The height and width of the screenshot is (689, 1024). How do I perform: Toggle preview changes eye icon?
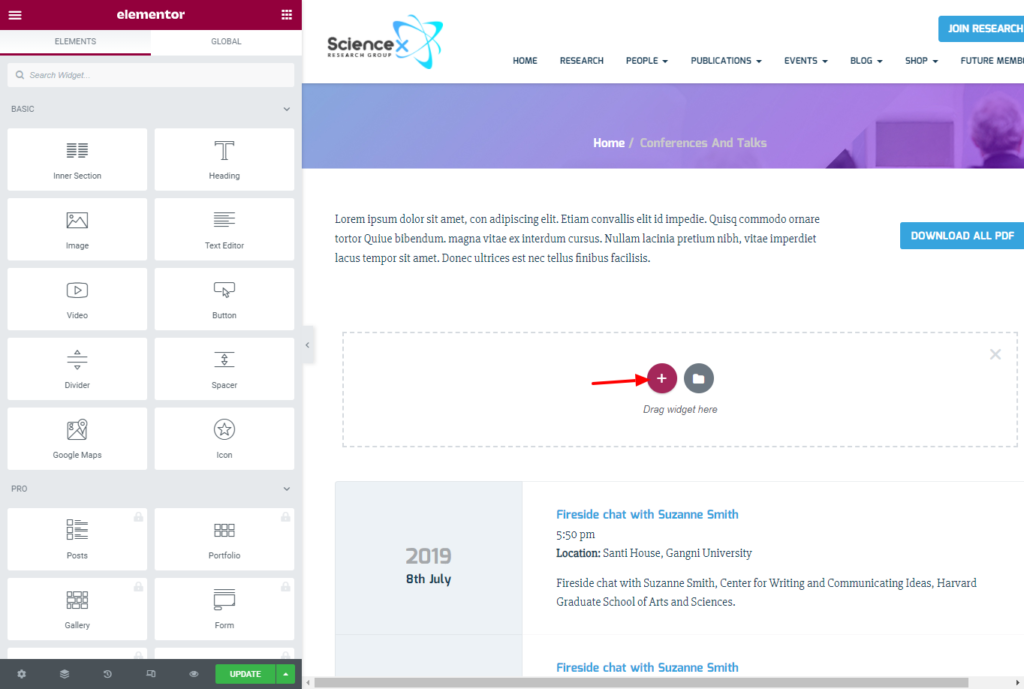pyautogui.click(x=194, y=674)
